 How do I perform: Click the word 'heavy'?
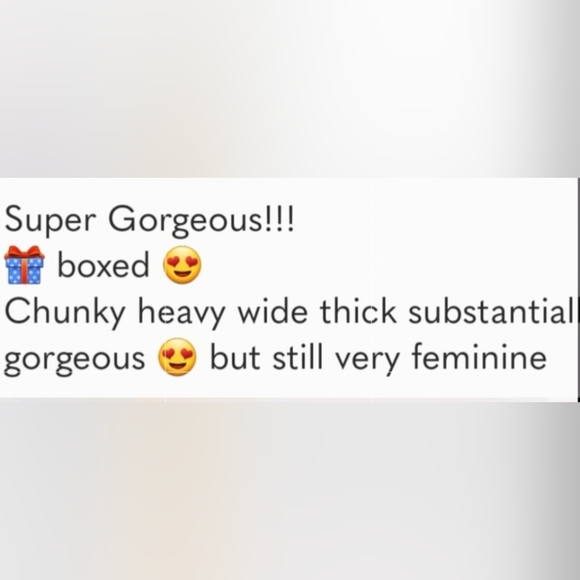point(182,314)
